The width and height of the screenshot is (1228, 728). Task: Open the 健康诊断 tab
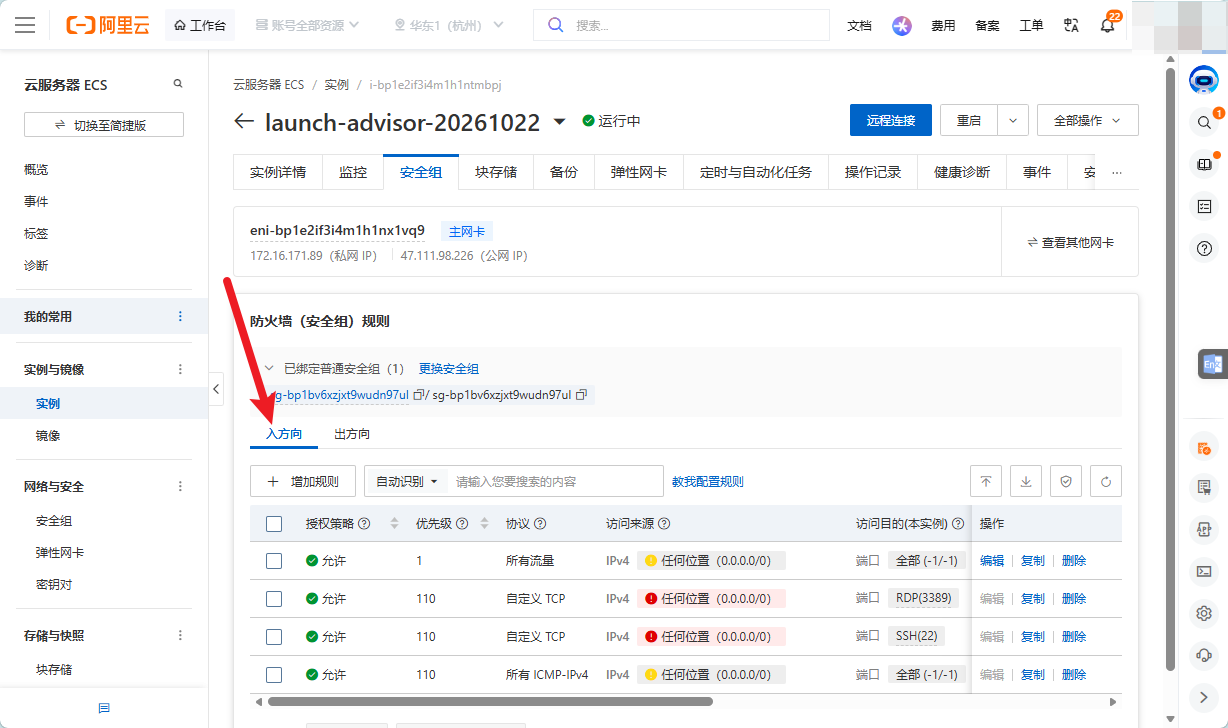tap(962, 172)
